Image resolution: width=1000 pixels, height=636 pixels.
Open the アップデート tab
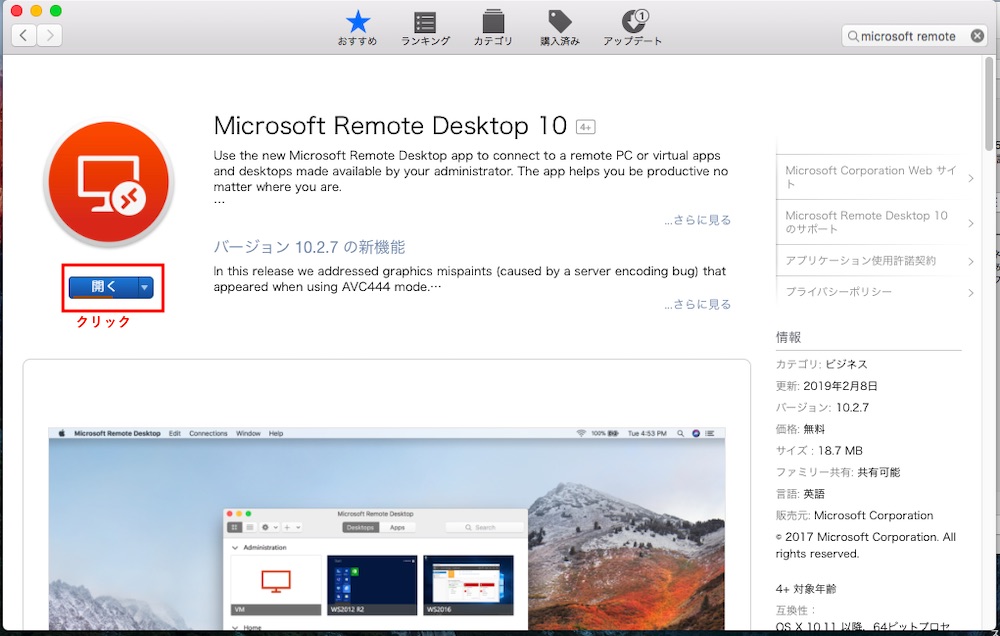click(x=633, y=28)
